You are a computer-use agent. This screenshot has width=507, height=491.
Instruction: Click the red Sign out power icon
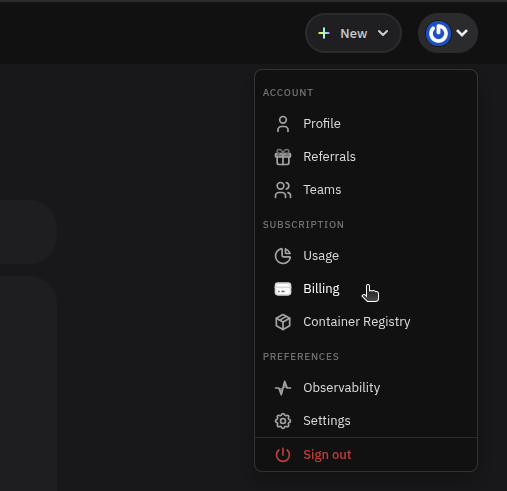point(283,455)
